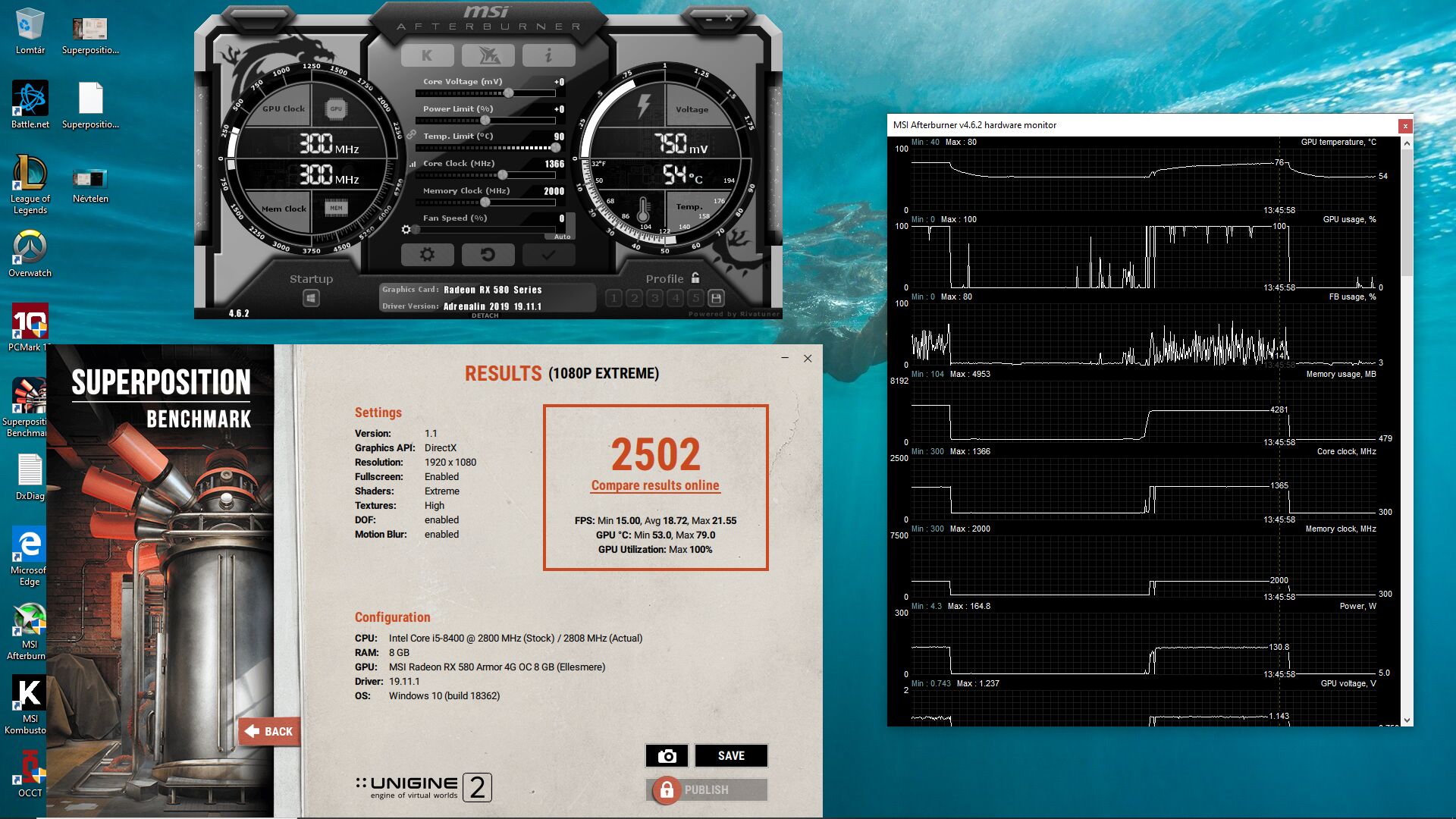Toggle the Profile lock padlock icon
This screenshot has width=1456, height=819.
coord(695,278)
